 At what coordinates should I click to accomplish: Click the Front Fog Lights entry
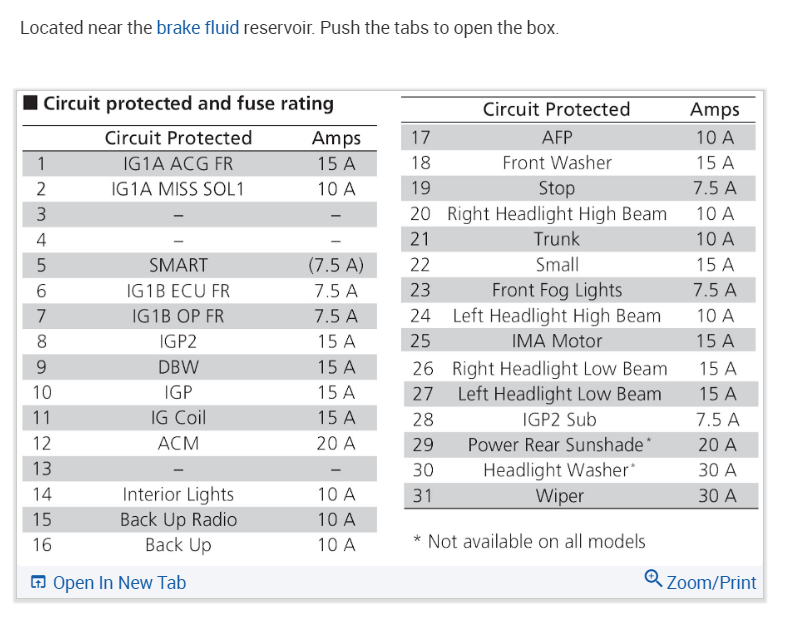(556, 290)
